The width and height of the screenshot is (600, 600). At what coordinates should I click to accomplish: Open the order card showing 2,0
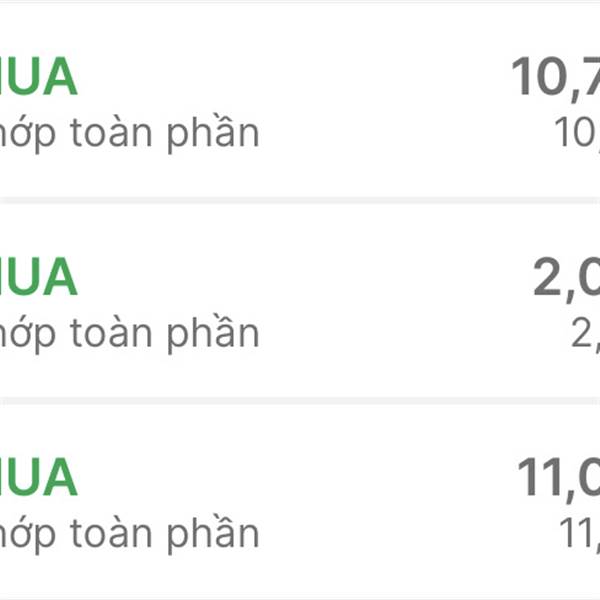tap(300, 300)
